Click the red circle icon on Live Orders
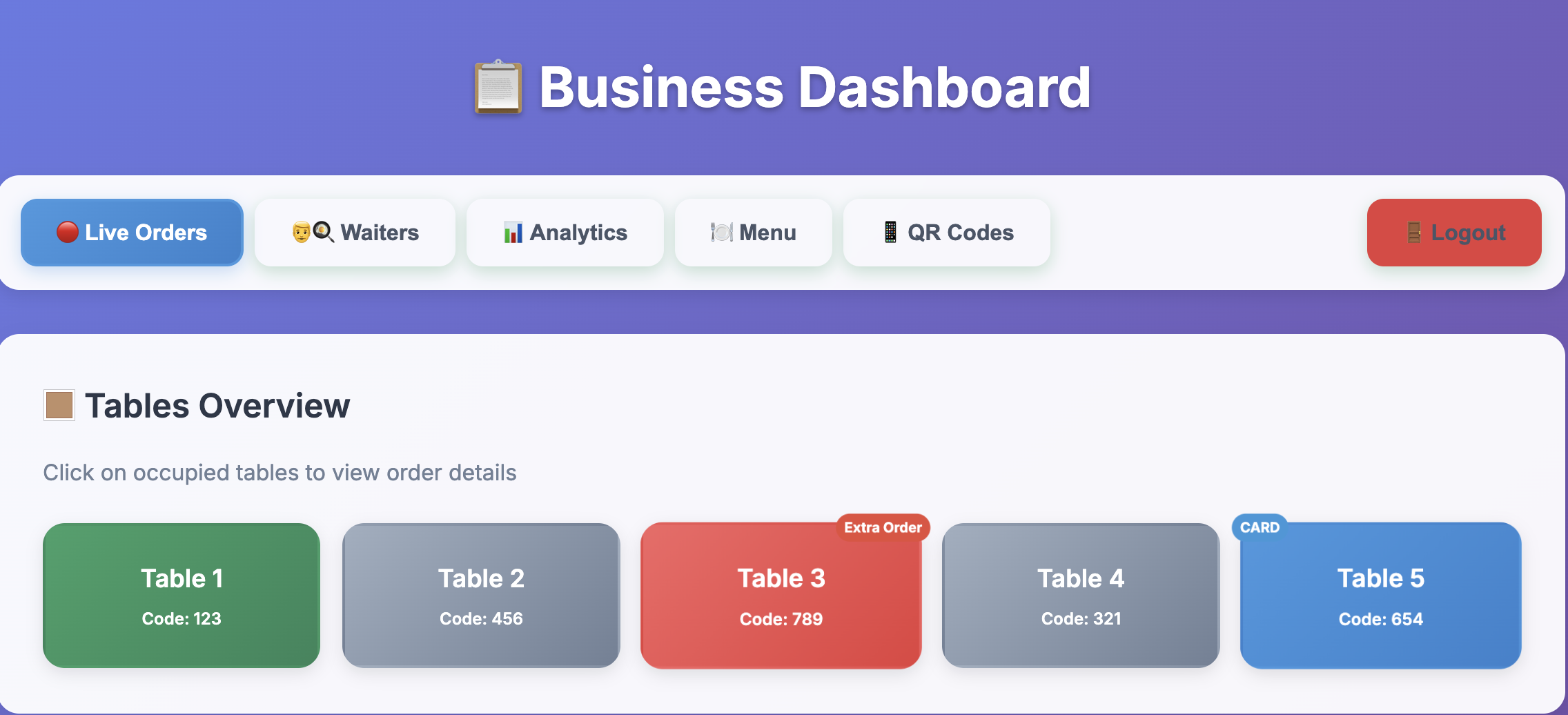The height and width of the screenshot is (715, 1568). 68,233
